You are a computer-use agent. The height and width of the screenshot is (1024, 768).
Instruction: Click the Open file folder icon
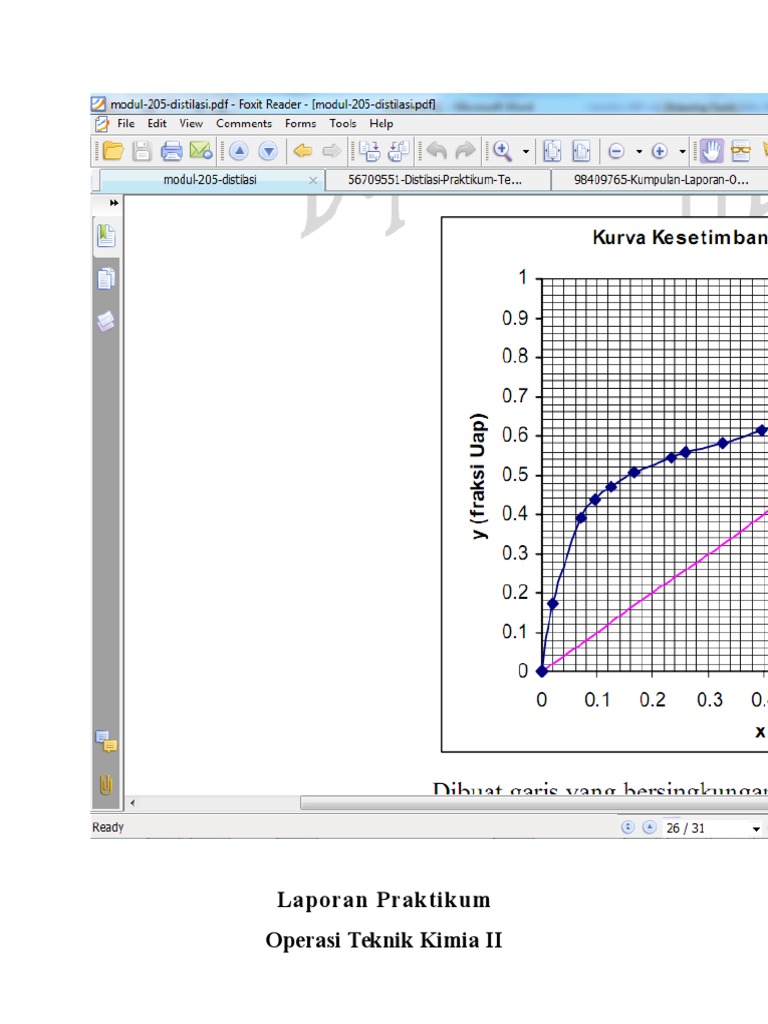point(113,151)
